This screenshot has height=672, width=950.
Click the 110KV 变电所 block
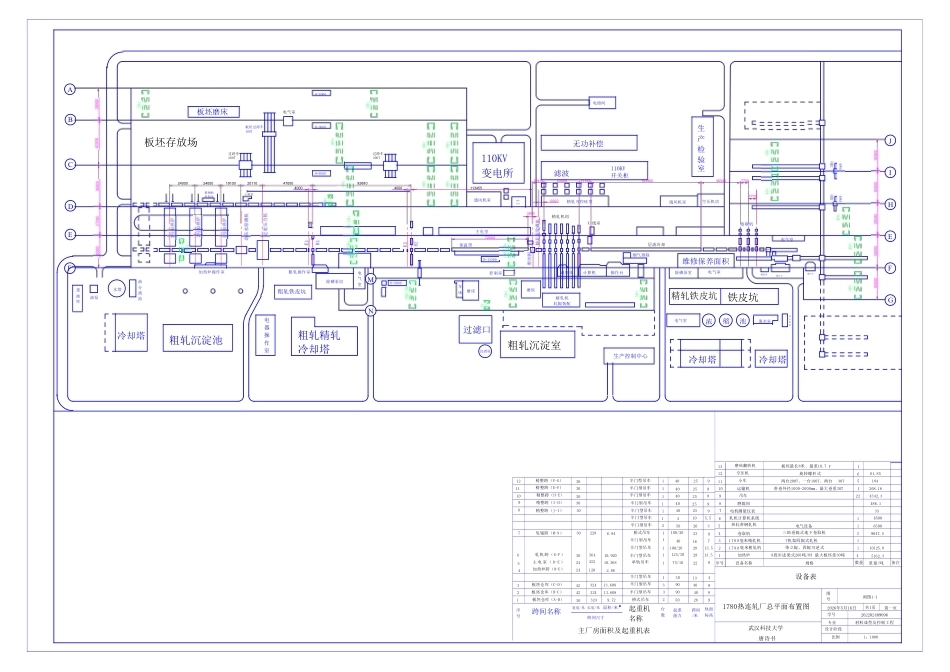tap(497, 165)
